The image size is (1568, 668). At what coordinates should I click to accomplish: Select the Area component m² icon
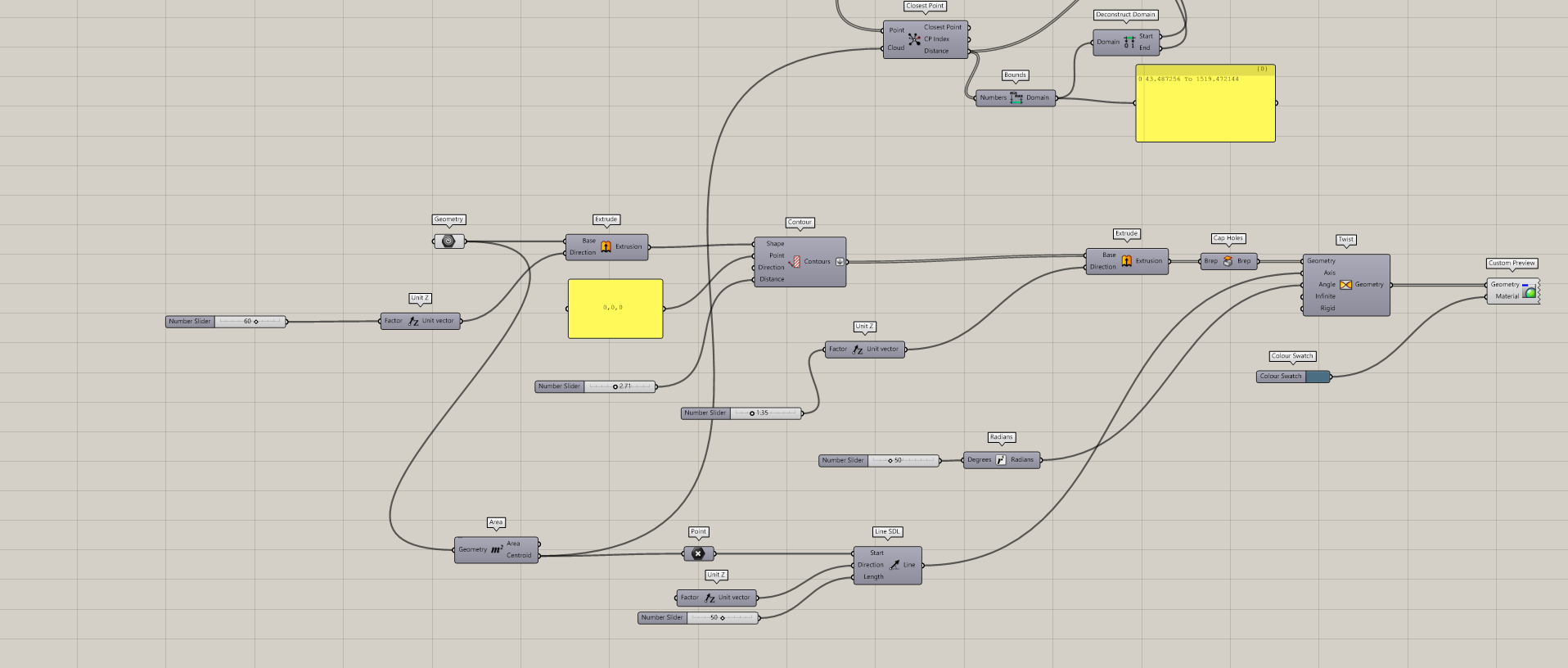(x=496, y=549)
